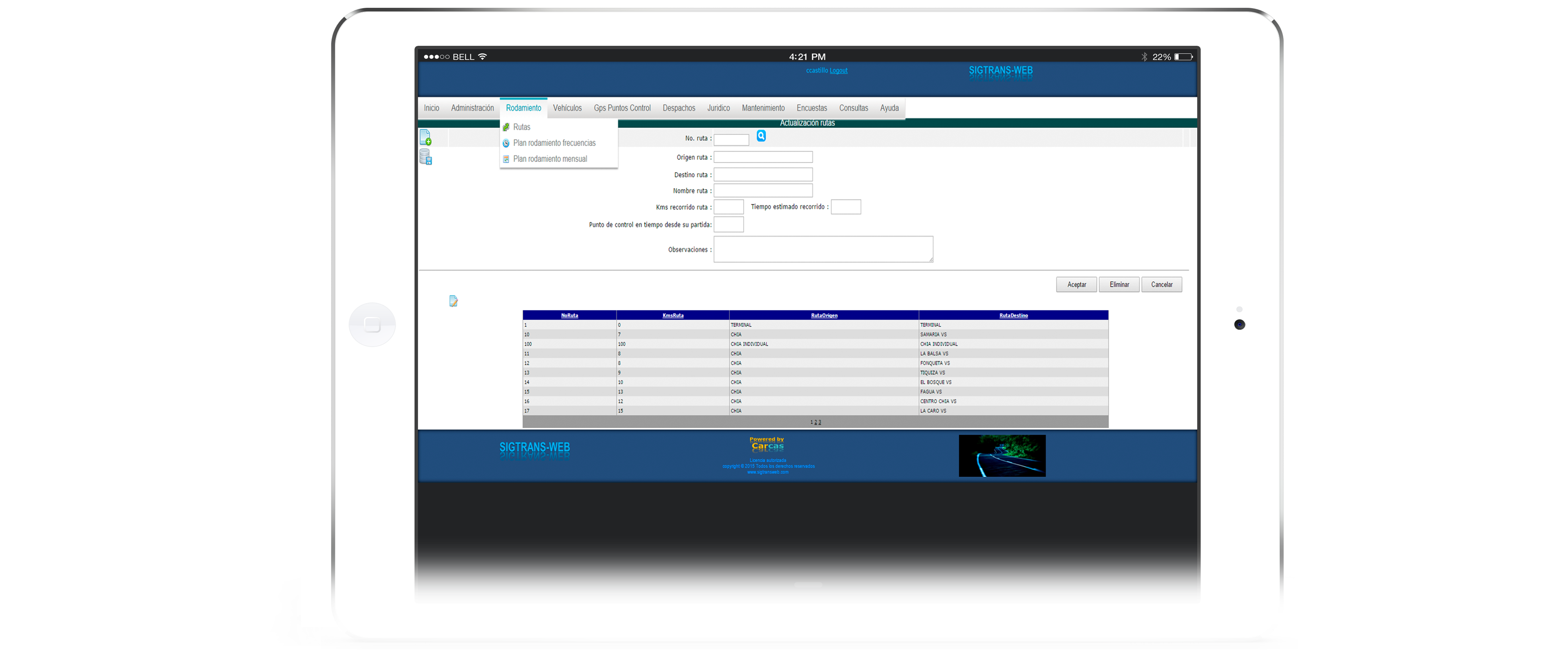
Task: Sort table by NoRuta column header
Action: pos(569,315)
